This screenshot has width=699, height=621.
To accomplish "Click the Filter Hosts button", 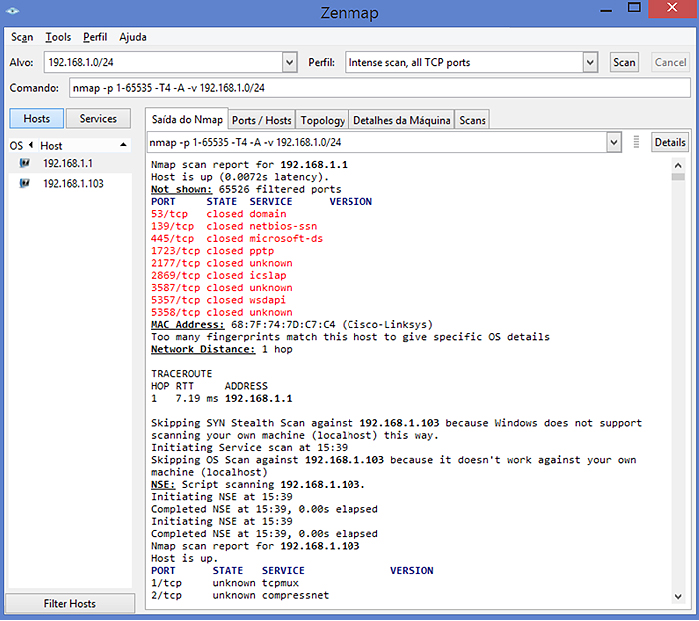I will pos(69,604).
